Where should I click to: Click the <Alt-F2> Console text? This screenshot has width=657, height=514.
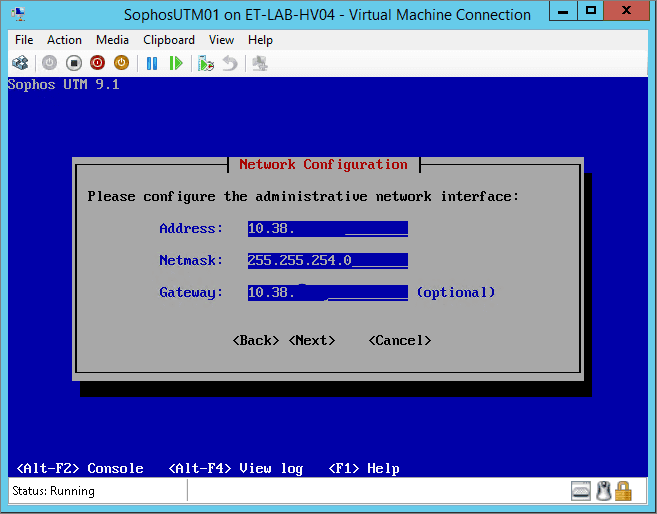tap(80, 468)
